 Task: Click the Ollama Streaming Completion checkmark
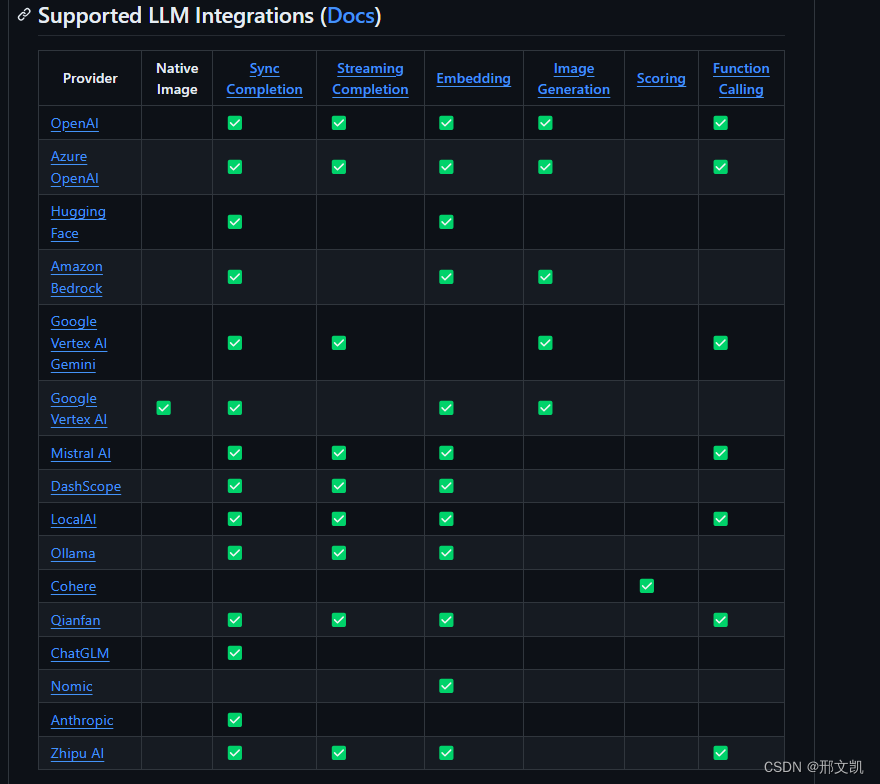point(339,553)
